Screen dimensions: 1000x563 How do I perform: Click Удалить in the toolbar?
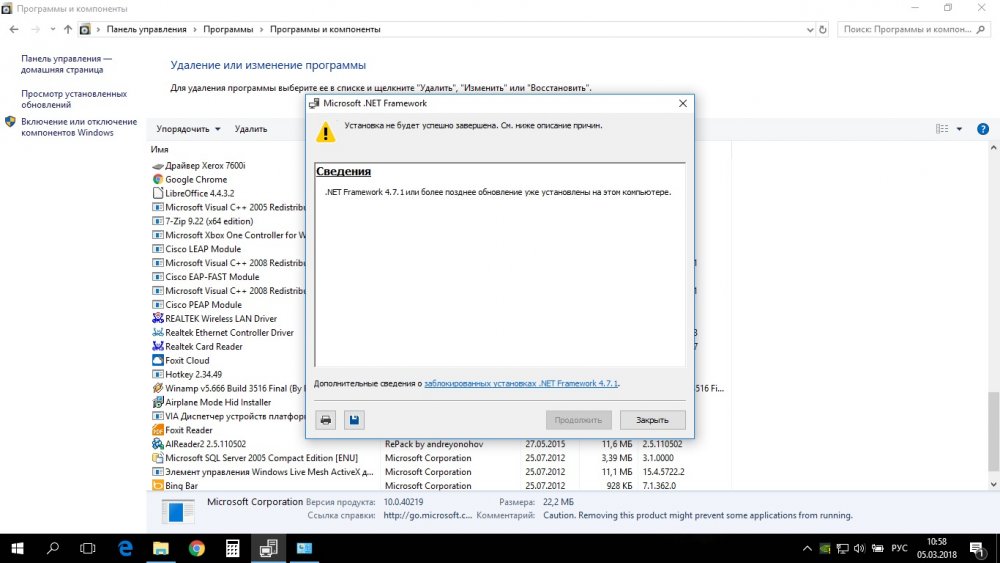[x=251, y=129]
